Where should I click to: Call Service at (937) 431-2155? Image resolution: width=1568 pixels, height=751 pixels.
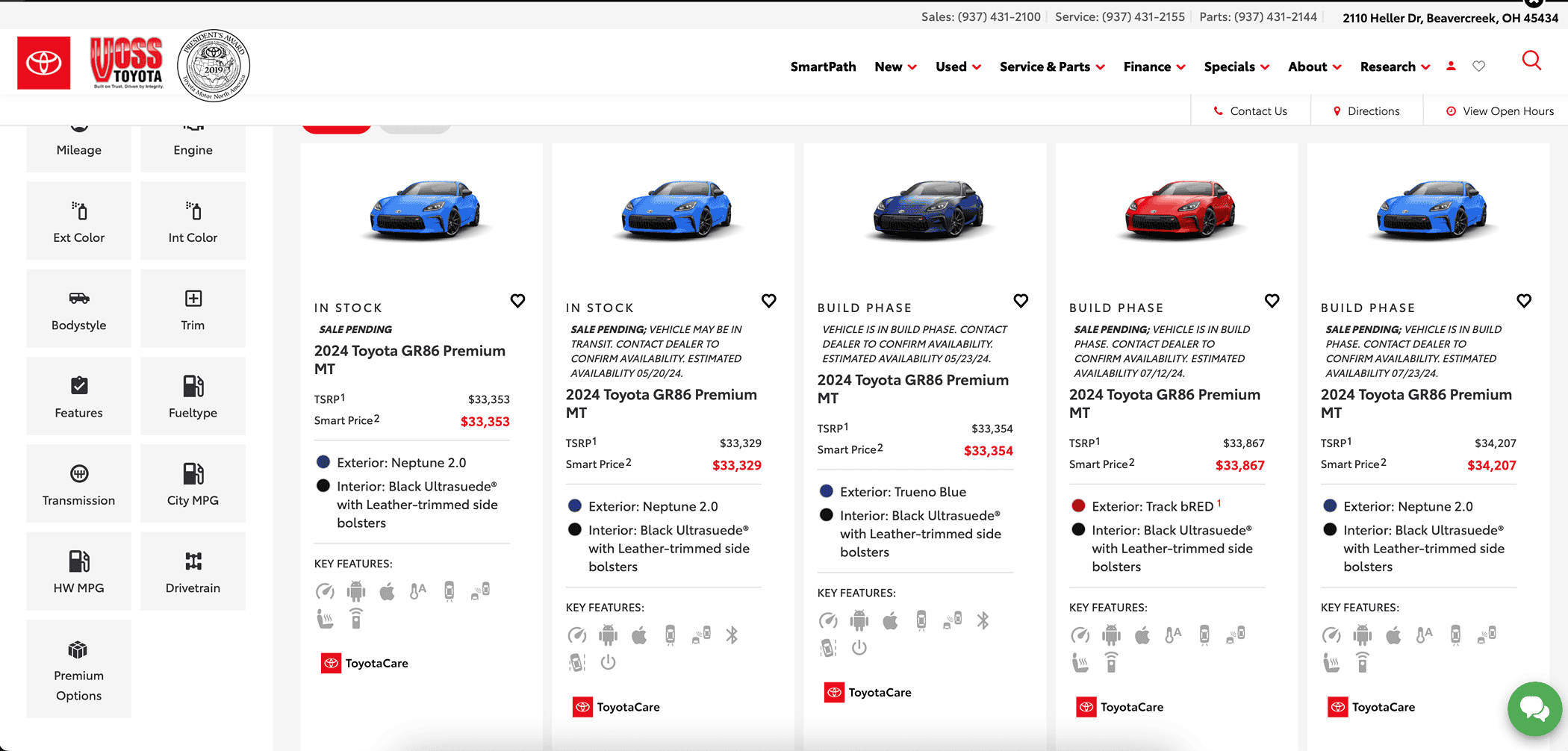(1120, 16)
